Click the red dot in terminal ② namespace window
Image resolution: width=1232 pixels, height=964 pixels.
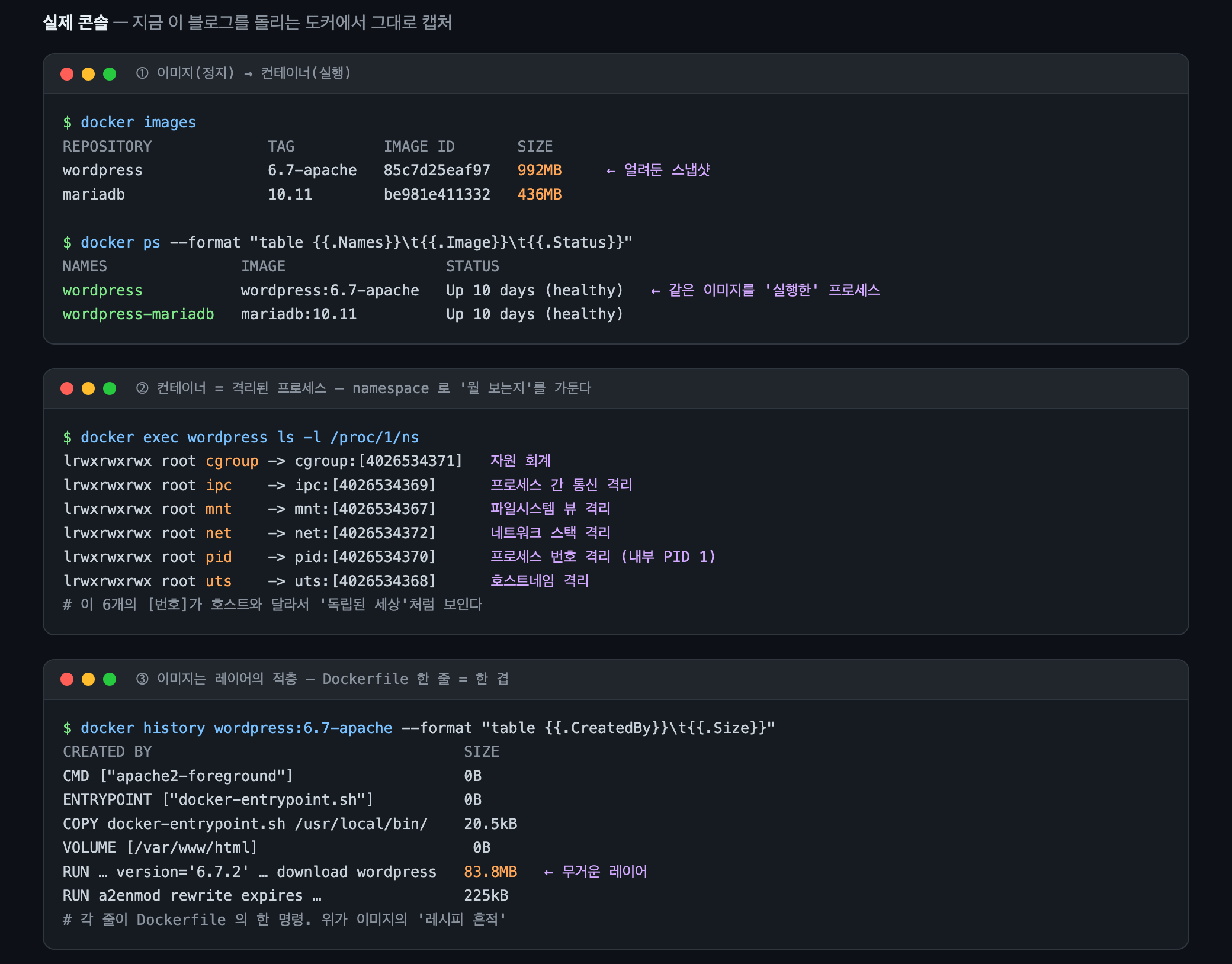pyautogui.click(x=67, y=388)
